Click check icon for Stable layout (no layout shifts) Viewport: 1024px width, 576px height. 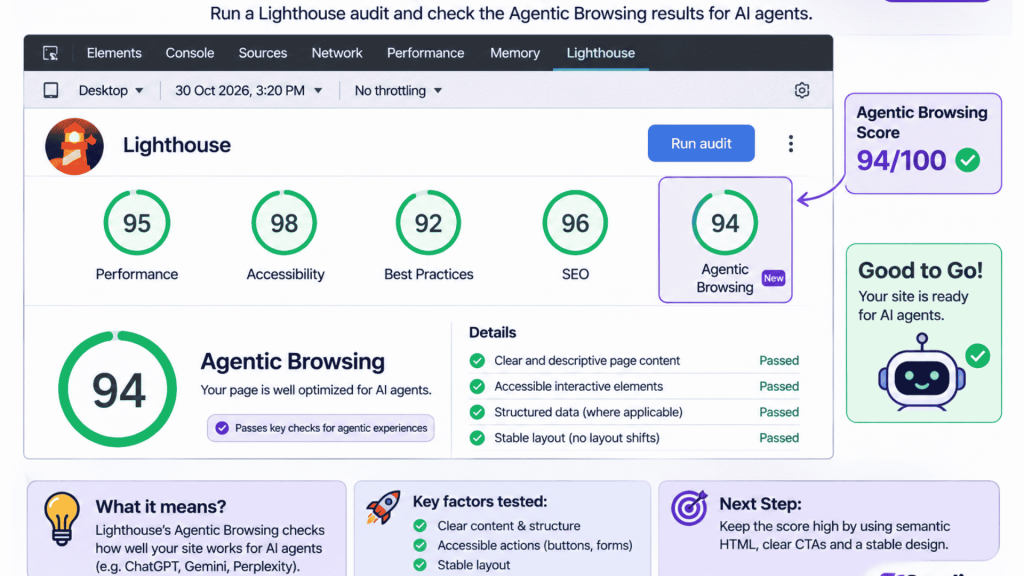click(x=477, y=438)
